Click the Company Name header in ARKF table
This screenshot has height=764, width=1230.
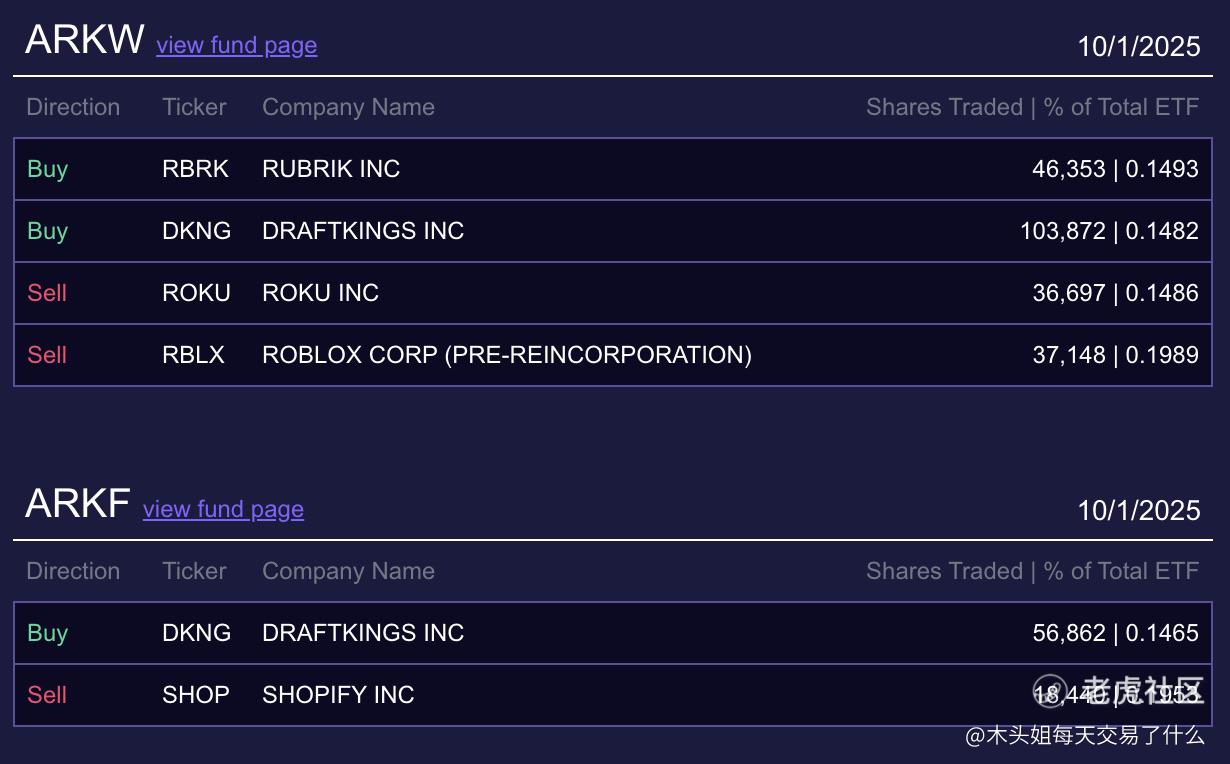click(348, 571)
